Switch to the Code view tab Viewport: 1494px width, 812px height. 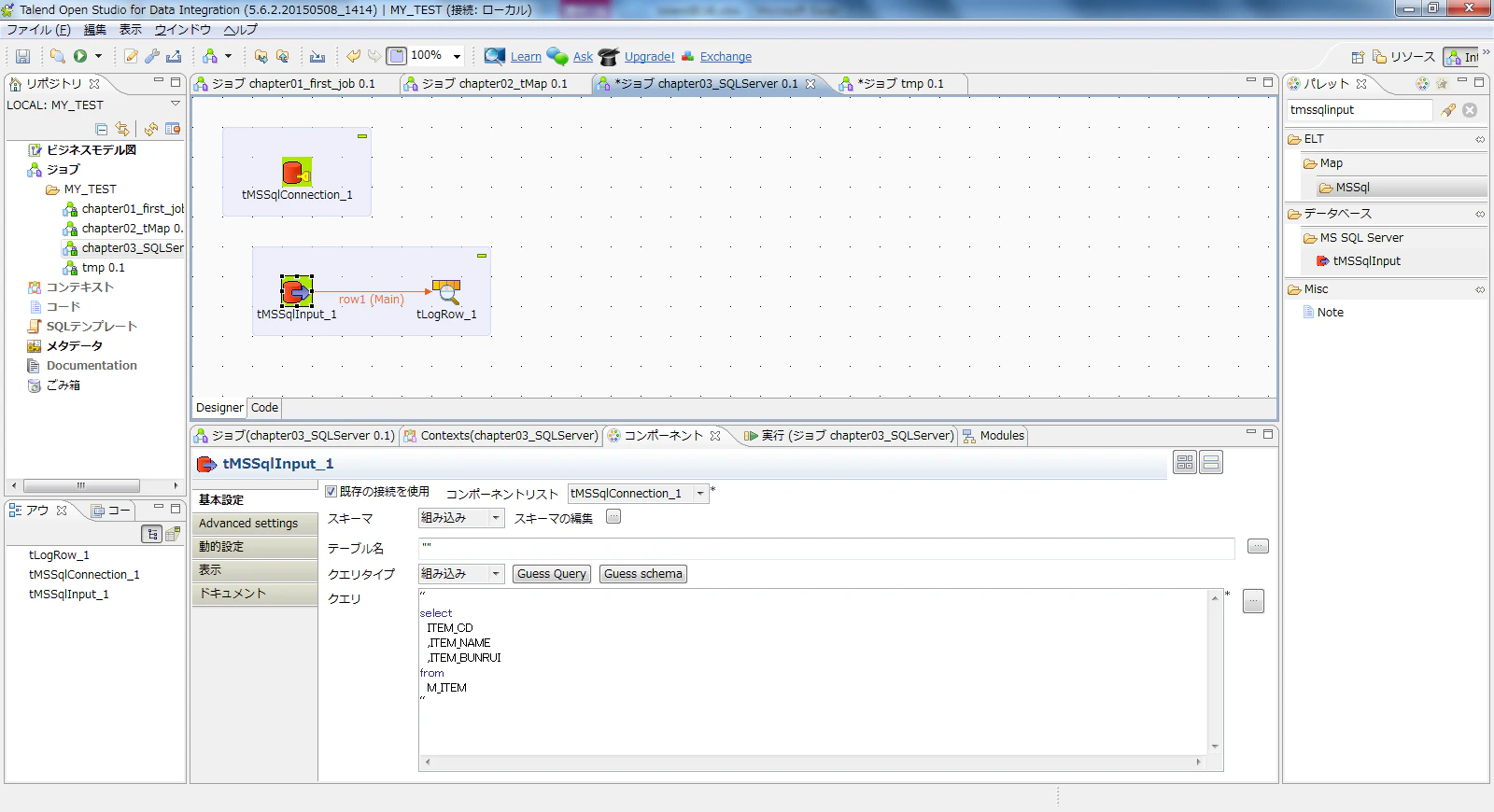click(264, 408)
